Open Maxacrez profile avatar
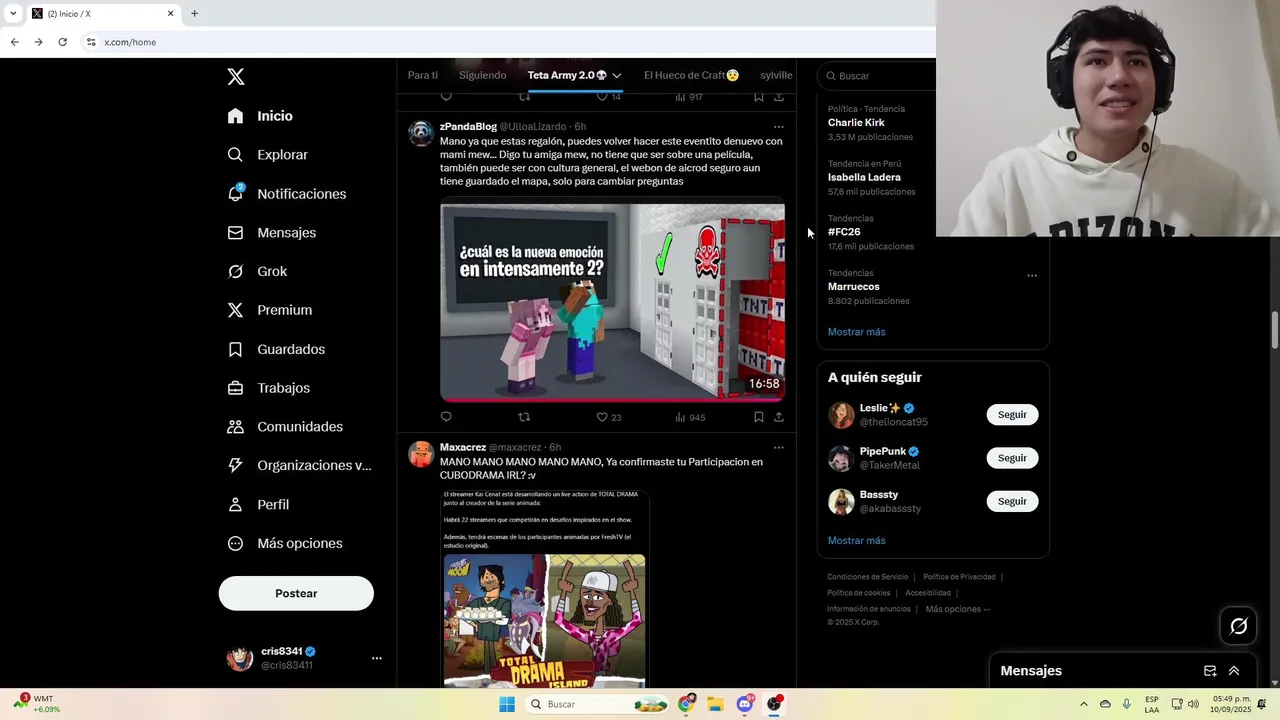This screenshot has height=720, width=1280. click(421, 454)
